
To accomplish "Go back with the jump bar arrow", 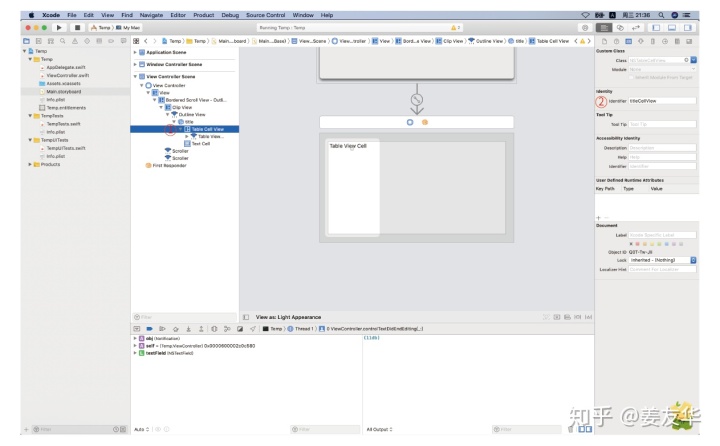I will pos(146,41).
